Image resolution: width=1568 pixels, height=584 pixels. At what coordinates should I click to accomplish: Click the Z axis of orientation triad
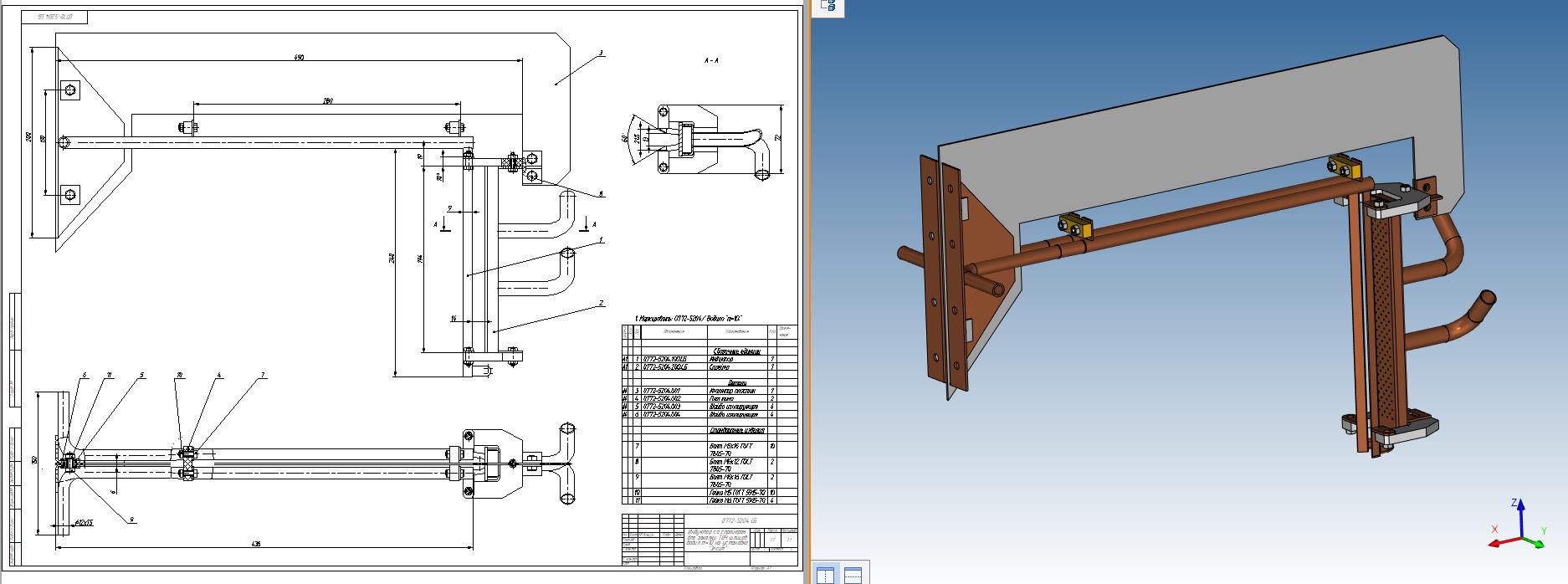1520,519
